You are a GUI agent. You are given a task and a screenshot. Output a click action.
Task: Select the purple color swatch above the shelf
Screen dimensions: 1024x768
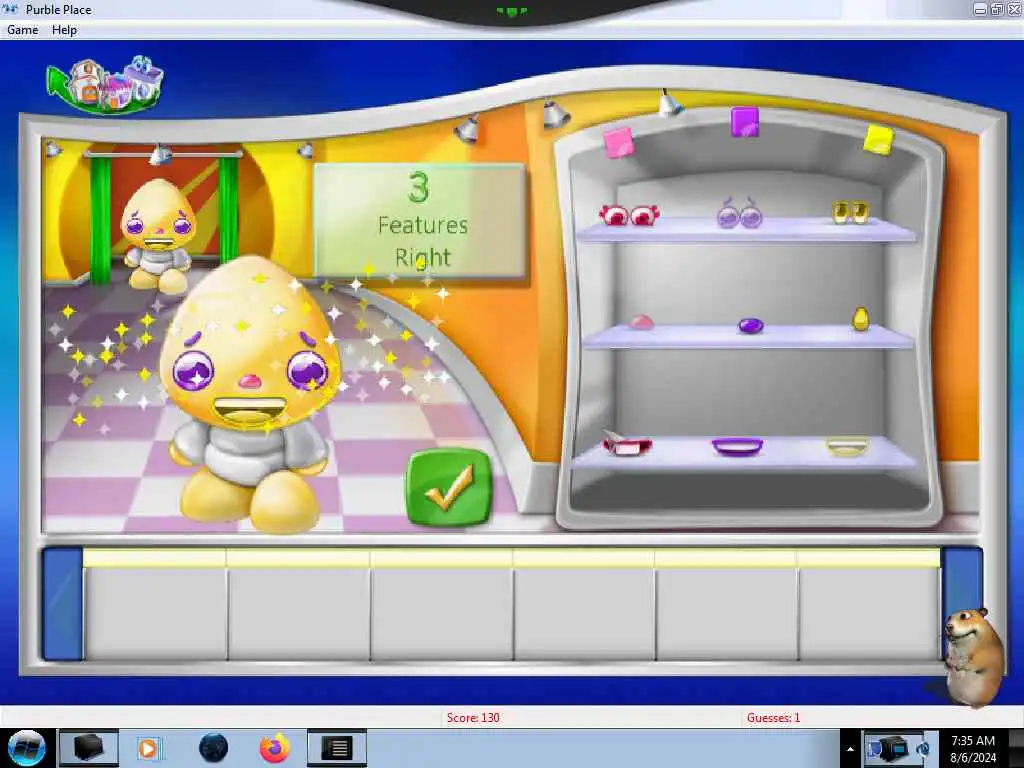[x=744, y=122]
